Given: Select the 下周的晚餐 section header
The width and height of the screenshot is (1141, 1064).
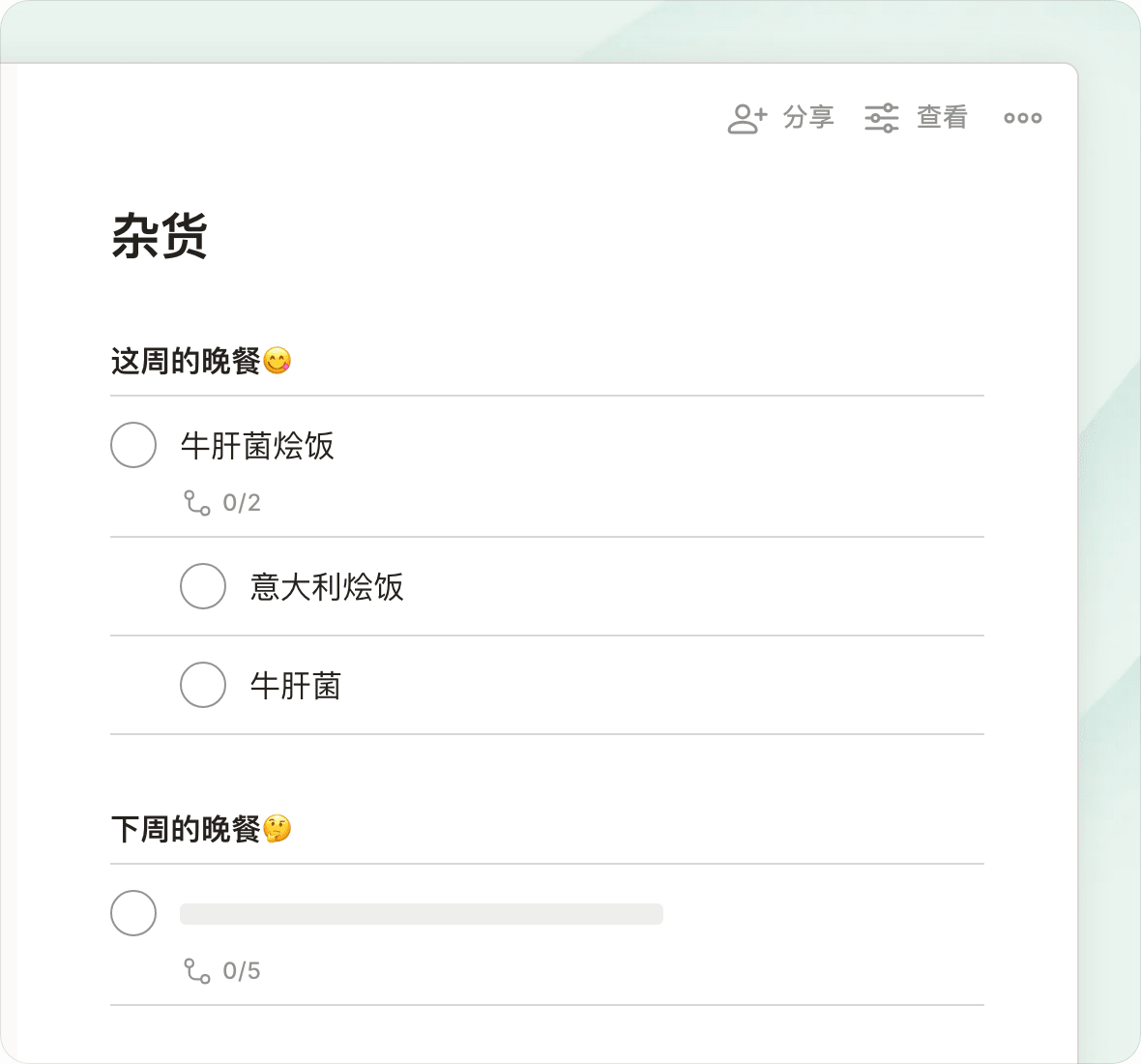Looking at the screenshot, I should point(186,829).
